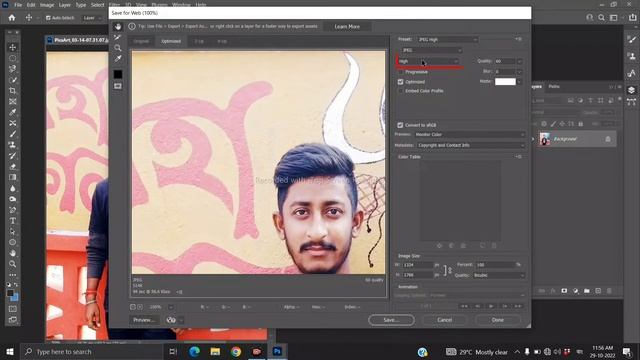Open the Metadata dropdown
The height and width of the screenshot is (360, 640).
point(471,145)
